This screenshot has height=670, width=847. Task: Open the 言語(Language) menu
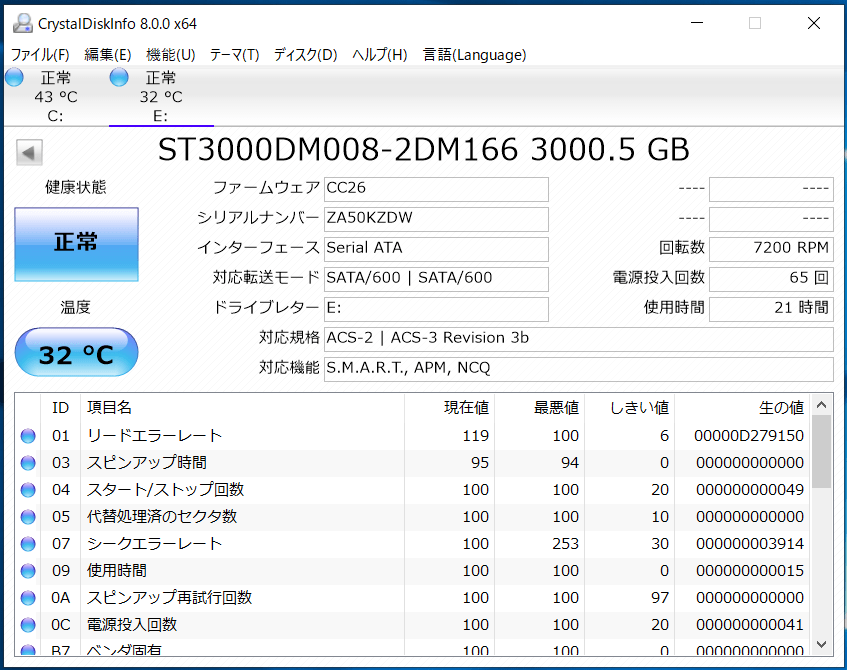point(474,55)
